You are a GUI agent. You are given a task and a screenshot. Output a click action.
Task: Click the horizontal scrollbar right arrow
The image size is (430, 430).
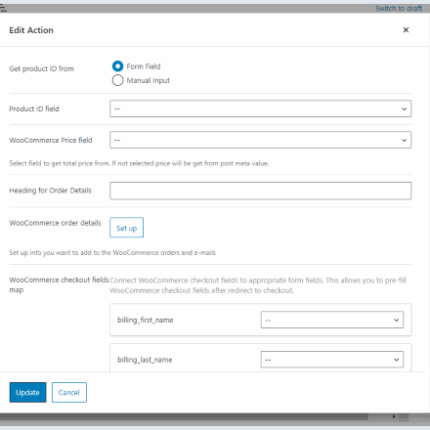(x=394, y=416)
